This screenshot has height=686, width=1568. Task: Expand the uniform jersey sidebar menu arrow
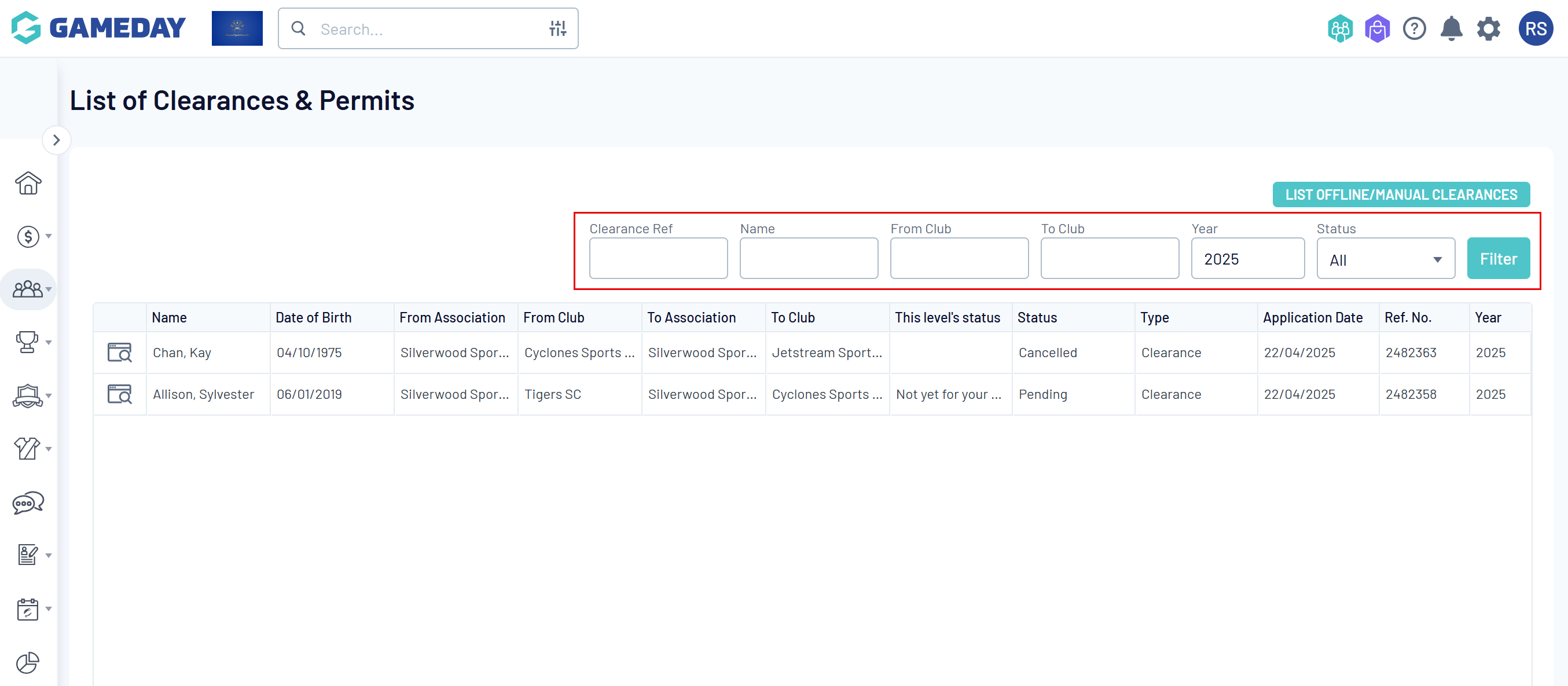point(49,449)
